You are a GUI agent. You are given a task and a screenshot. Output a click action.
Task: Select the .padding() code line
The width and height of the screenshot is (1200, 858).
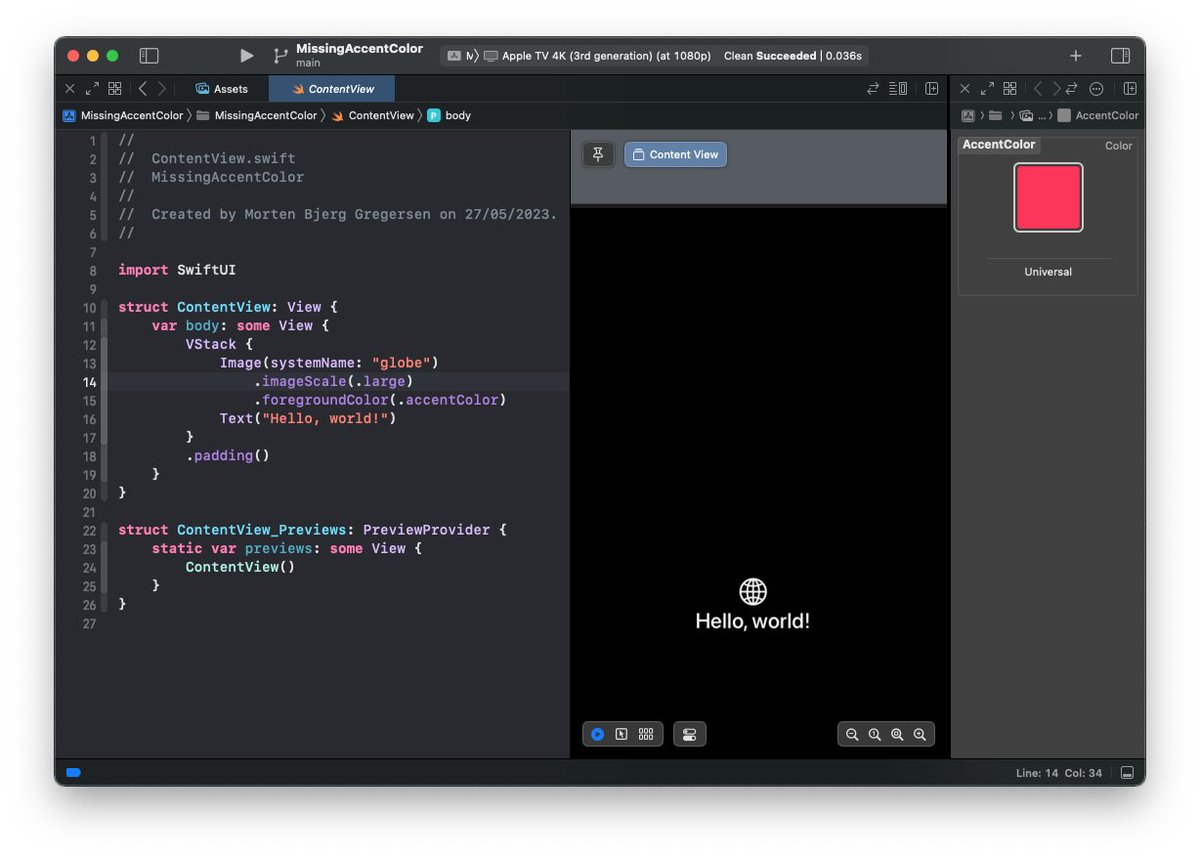click(x=228, y=455)
